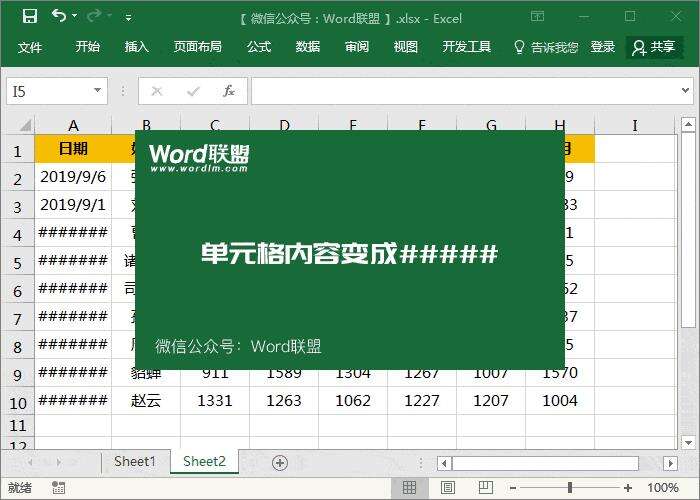
Task: Switch to the 公式 ribbon tab
Action: 259,47
